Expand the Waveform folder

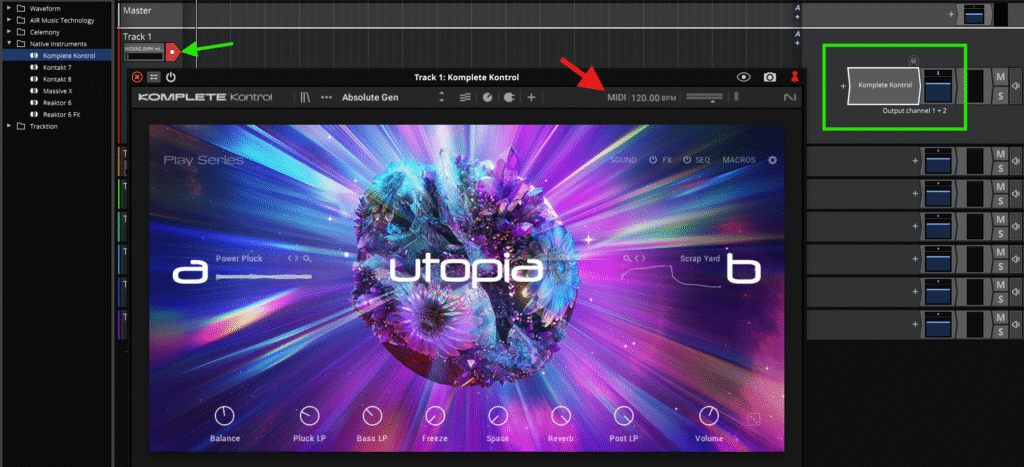(9, 8)
